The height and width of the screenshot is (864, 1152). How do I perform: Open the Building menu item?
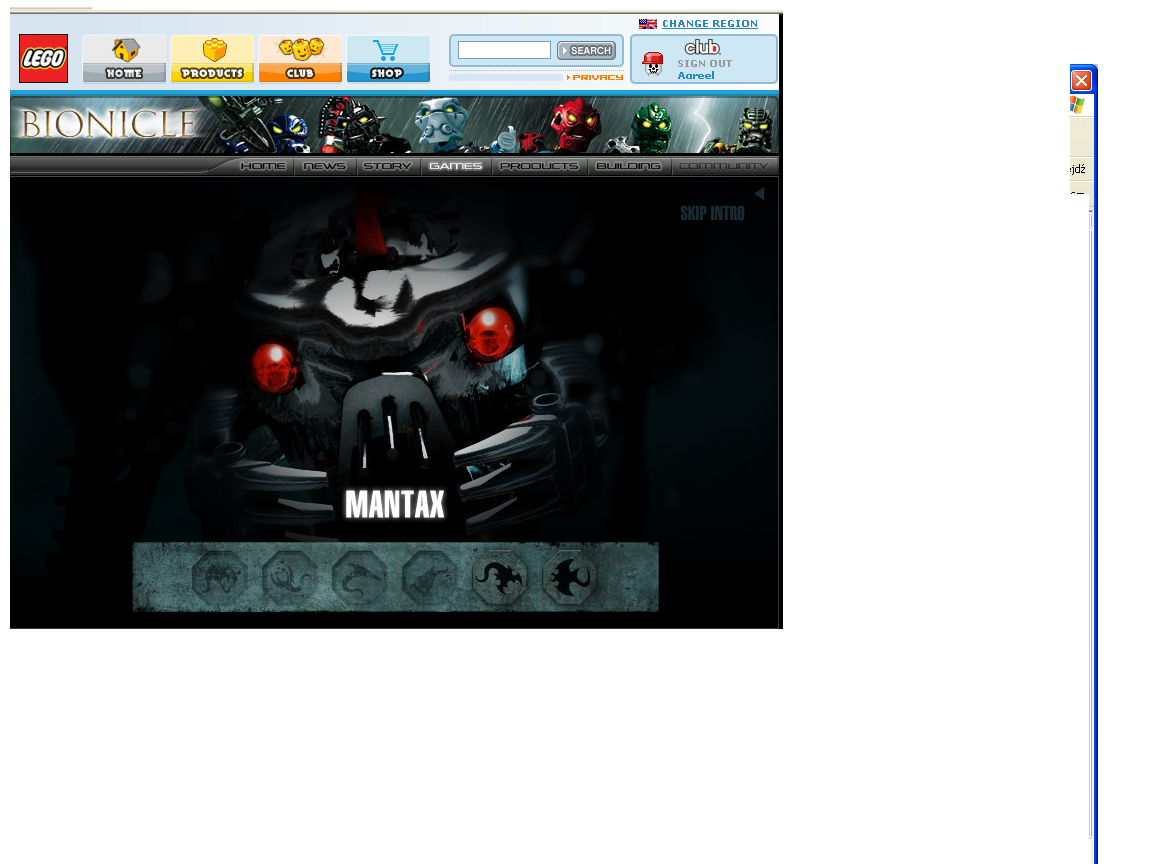[628, 166]
